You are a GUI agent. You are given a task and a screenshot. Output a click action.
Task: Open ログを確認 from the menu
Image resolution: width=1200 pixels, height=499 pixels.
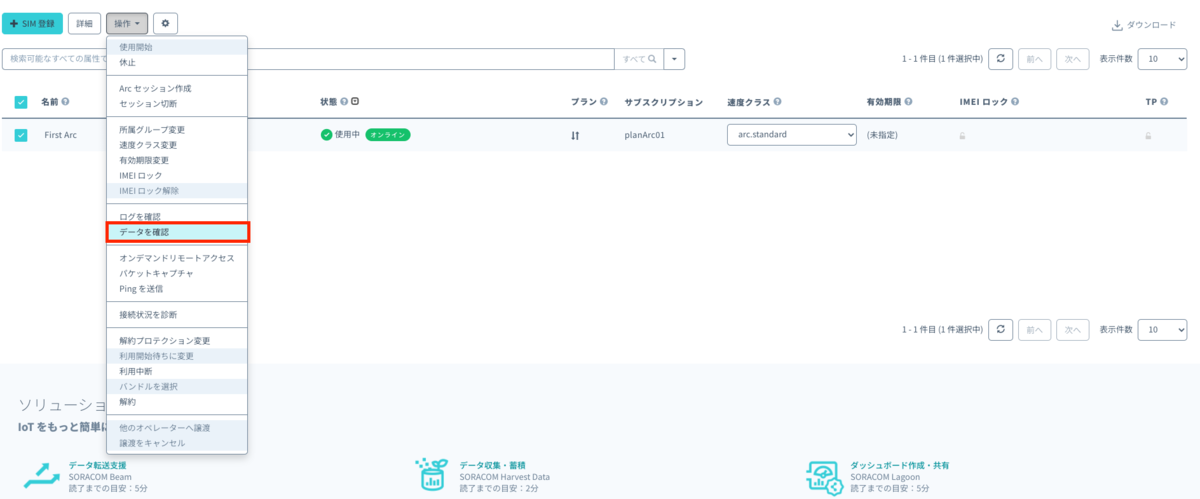coord(177,217)
